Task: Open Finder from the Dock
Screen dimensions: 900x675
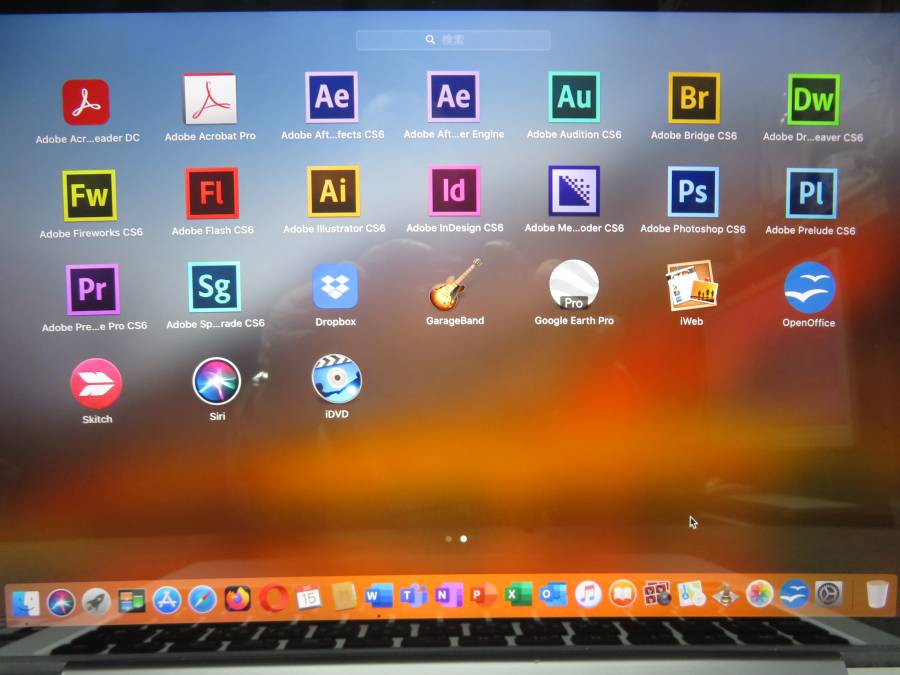Action: 26,603
